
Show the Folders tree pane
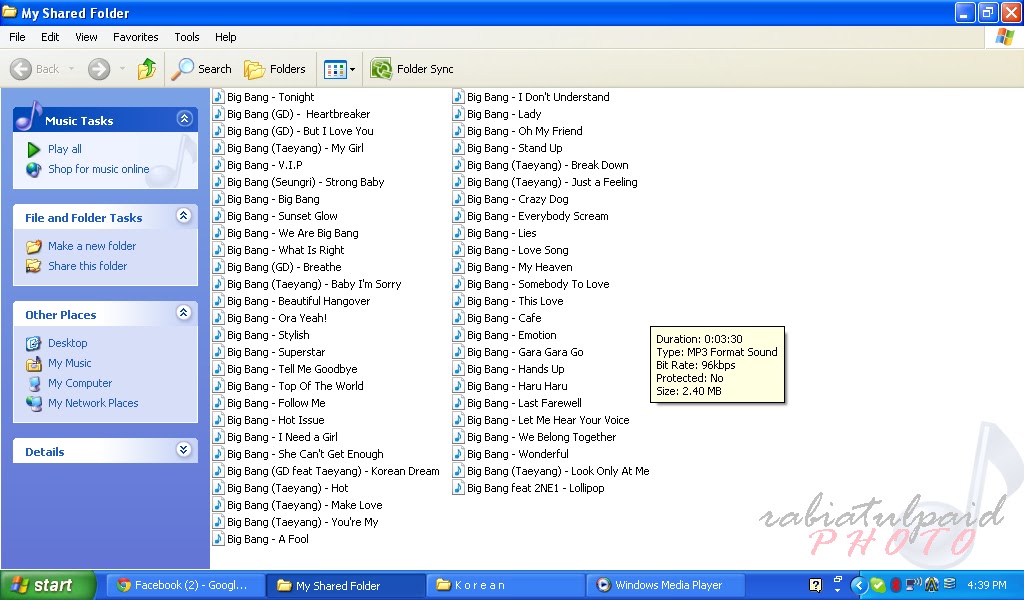274,69
